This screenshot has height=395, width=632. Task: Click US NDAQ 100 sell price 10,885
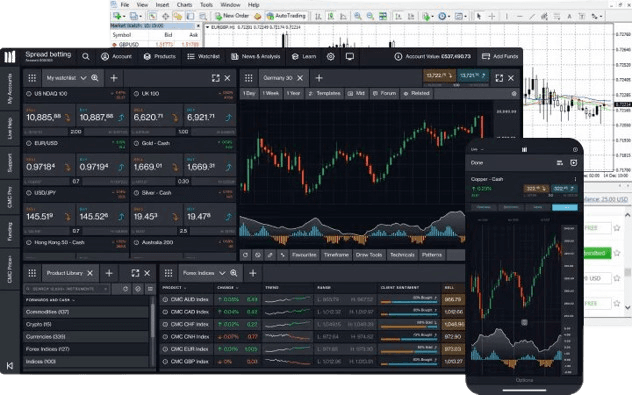49,116
